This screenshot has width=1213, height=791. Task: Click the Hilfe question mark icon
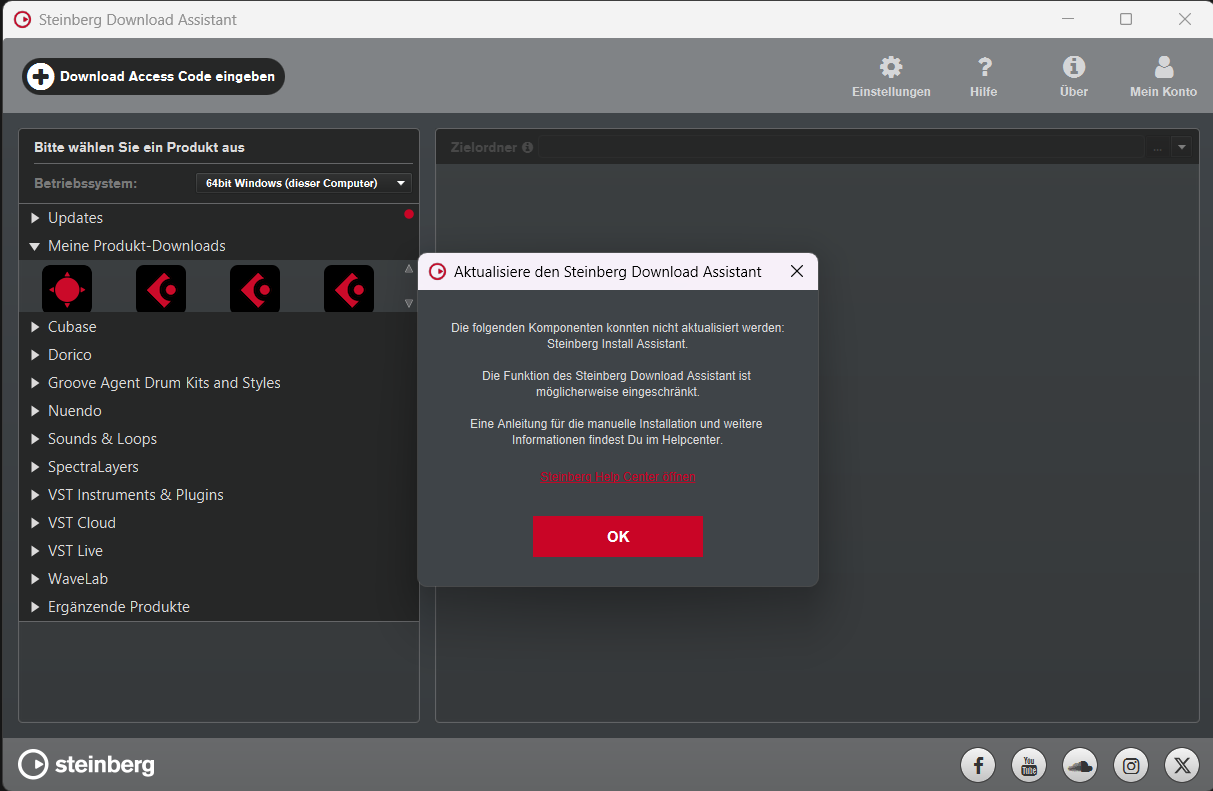[984, 68]
